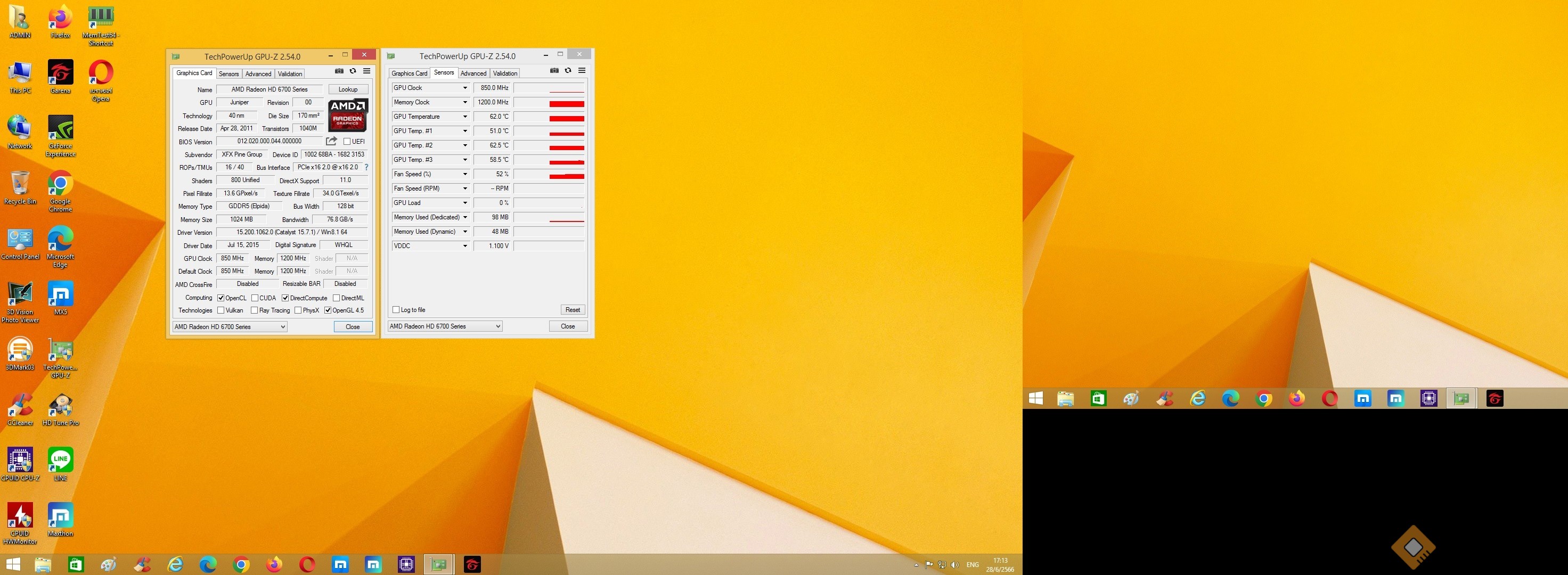This screenshot has width=1568, height=575.
Task: Click the Opera icon in the taskbar
Action: point(307,565)
